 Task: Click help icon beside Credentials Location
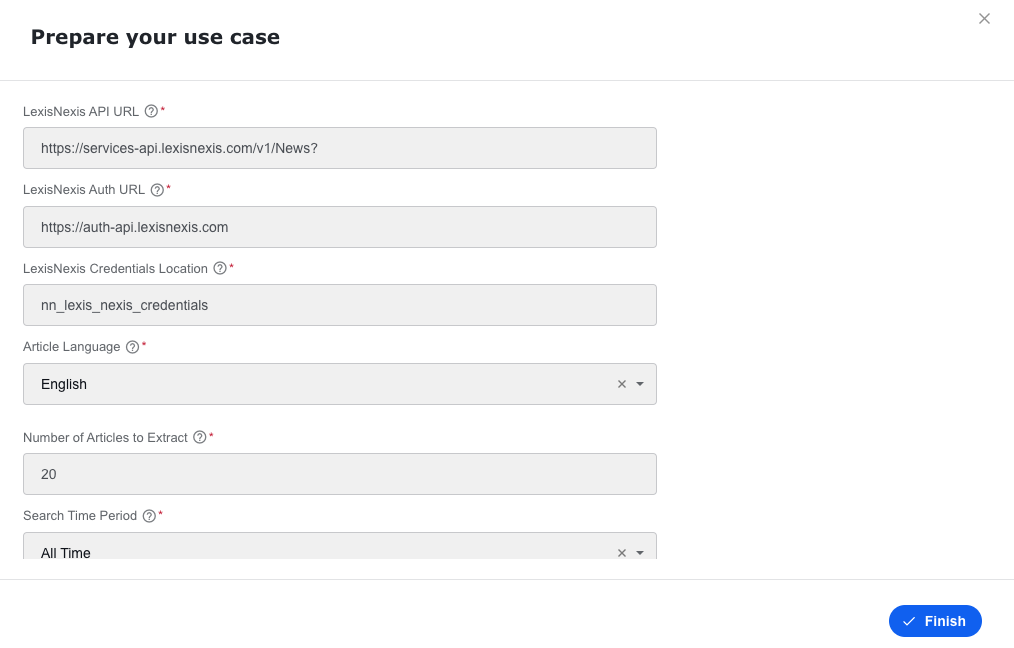[220, 268]
